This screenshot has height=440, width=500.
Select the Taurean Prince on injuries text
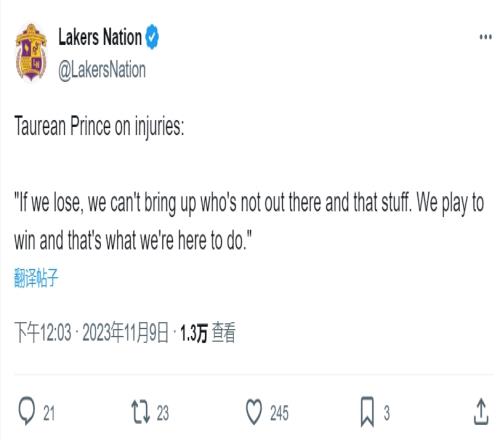[x=99, y=127]
